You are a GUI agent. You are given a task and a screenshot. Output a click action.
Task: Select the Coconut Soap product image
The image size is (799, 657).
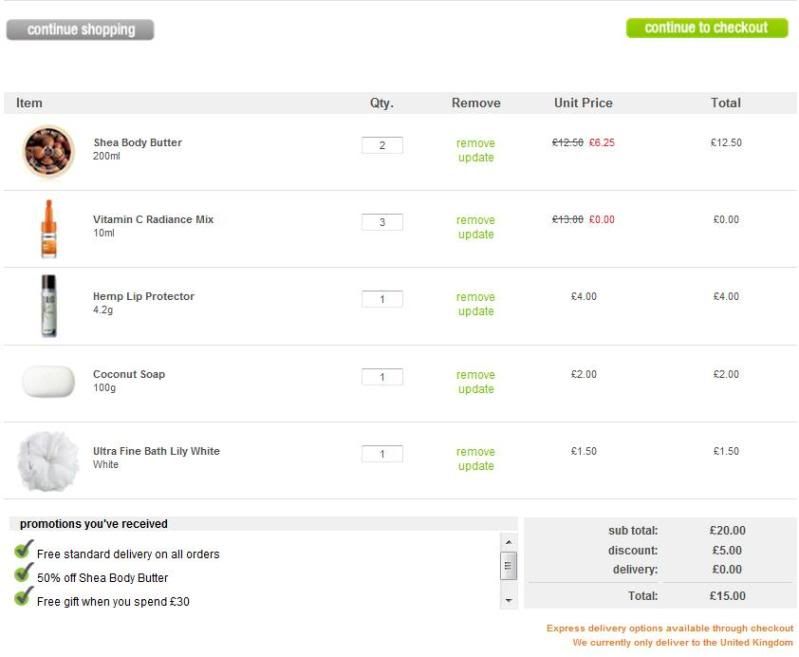[48, 381]
